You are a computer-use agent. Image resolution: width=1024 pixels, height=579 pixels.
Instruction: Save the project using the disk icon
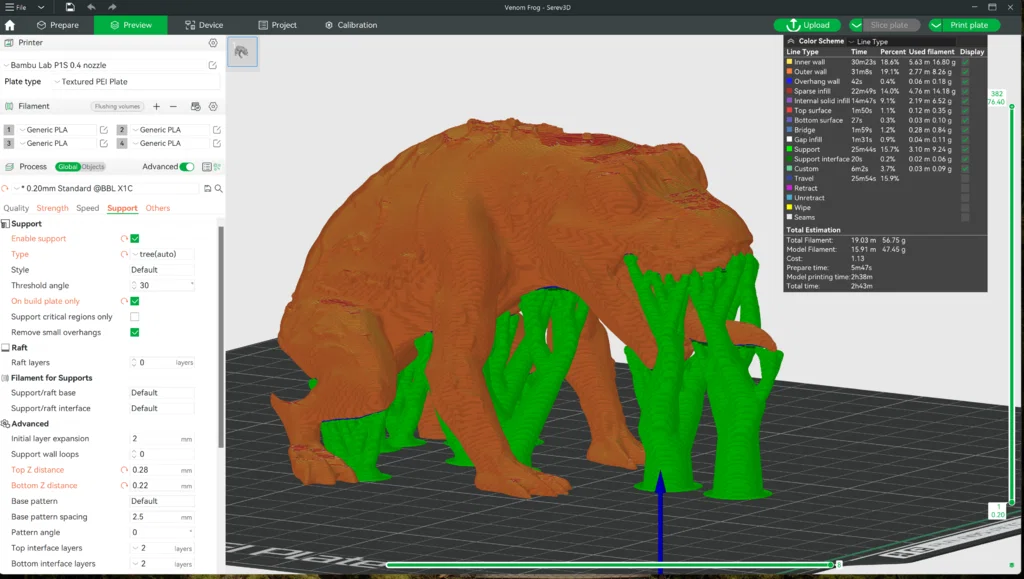click(x=68, y=7)
